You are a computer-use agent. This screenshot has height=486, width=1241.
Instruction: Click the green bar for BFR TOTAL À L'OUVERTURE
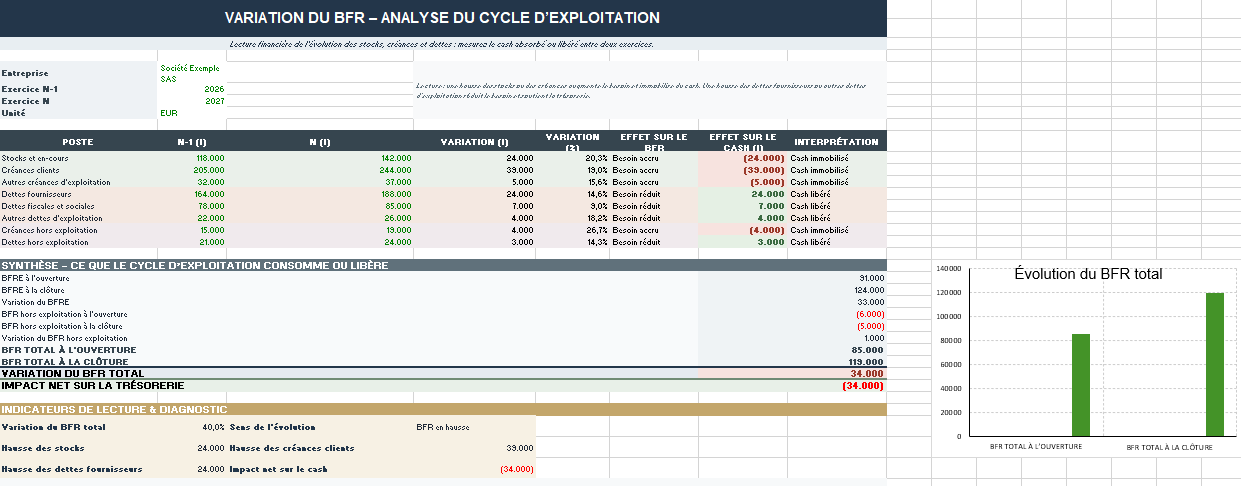click(x=1080, y=385)
